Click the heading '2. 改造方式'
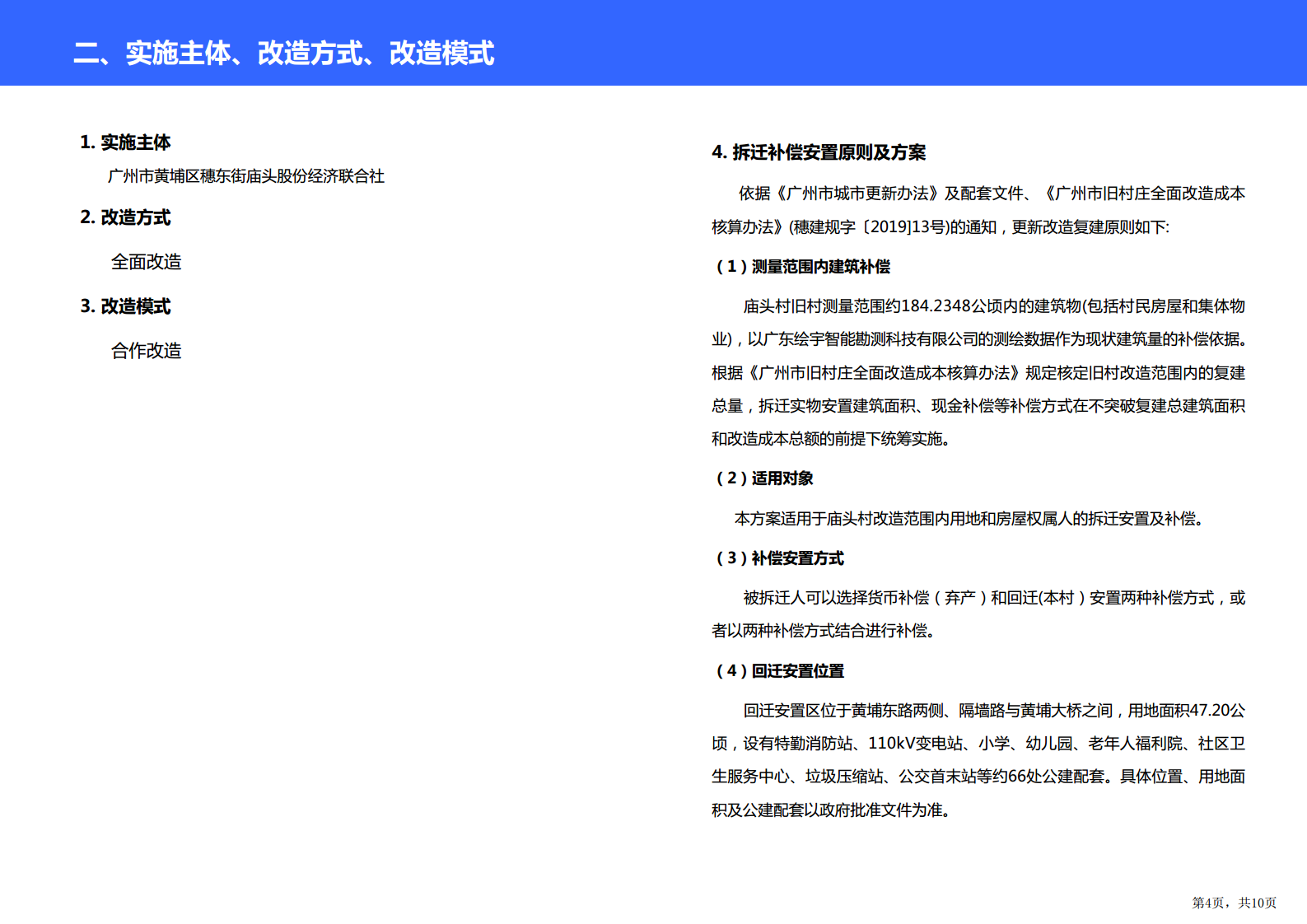 pyautogui.click(x=125, y=217)
